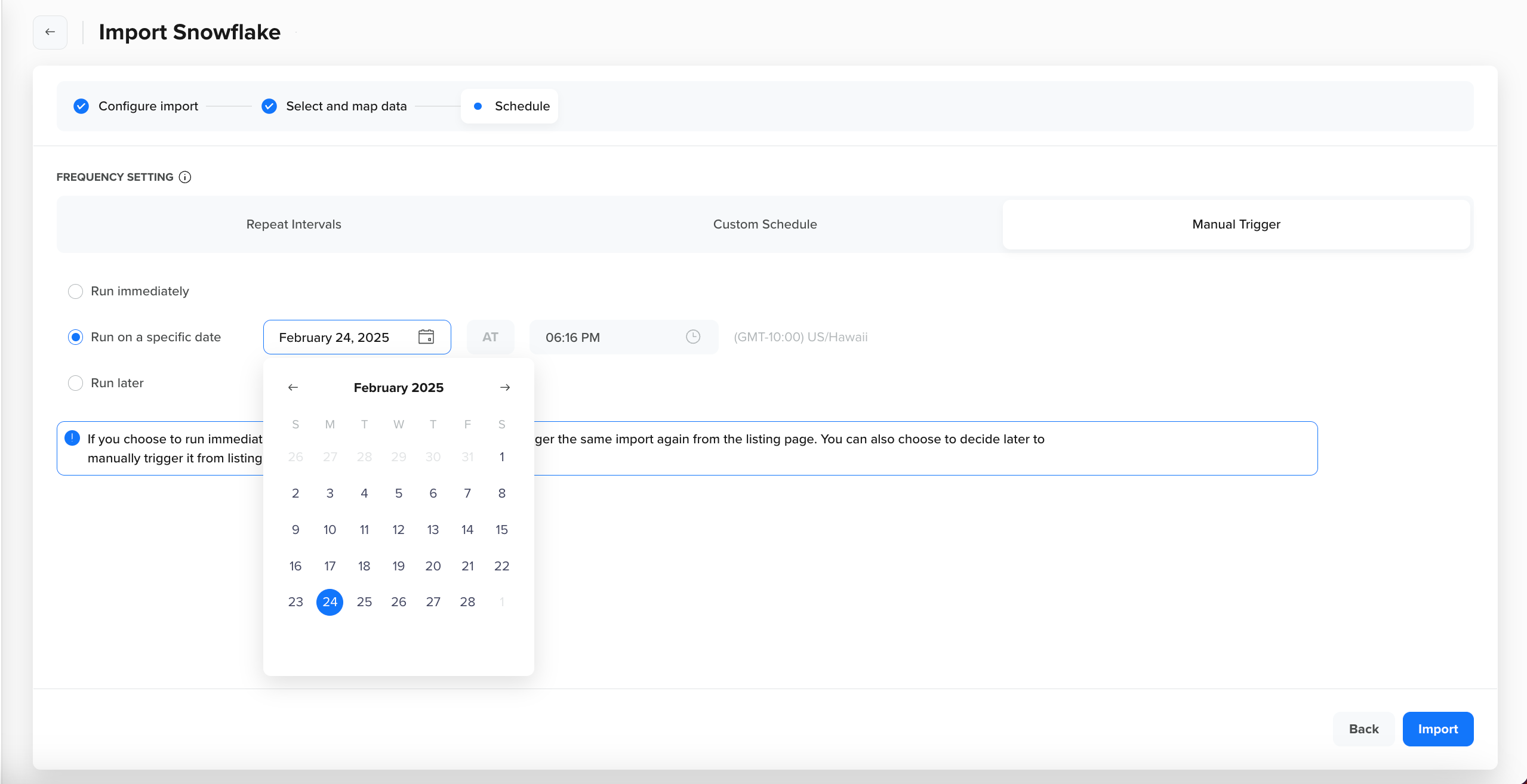
Task: Click the clock icon in the time field
Action: point(692,337)
